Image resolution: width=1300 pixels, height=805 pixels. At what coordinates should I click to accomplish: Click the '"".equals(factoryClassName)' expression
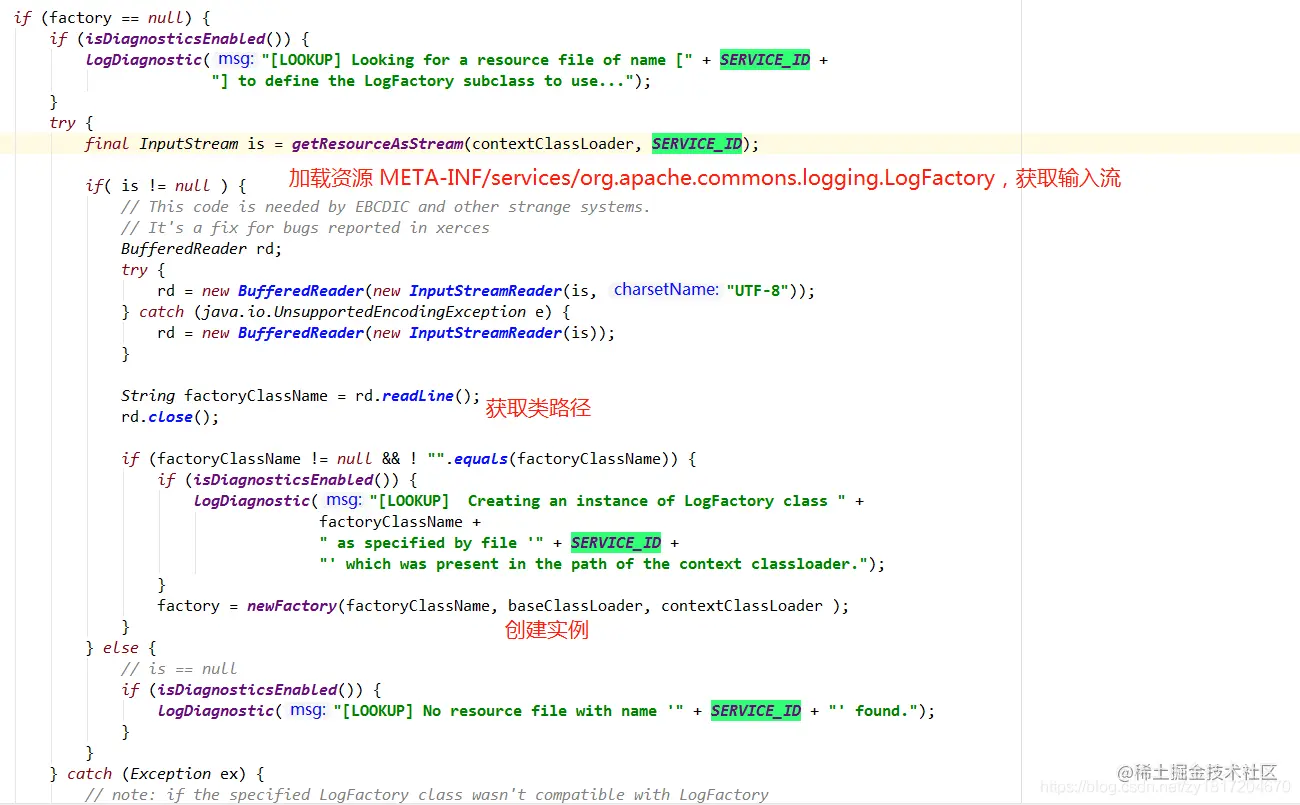point(556,459)
